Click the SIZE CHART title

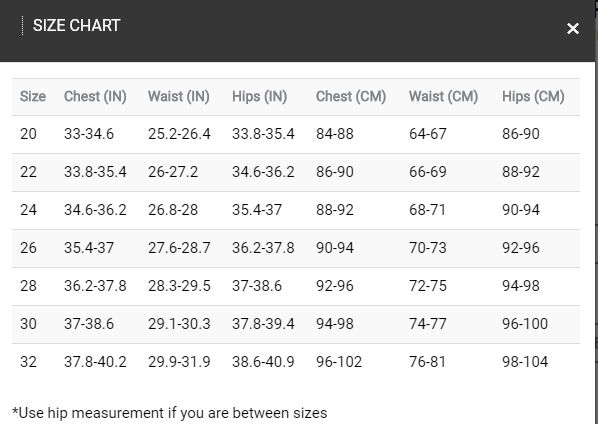[x=76, y=26]
